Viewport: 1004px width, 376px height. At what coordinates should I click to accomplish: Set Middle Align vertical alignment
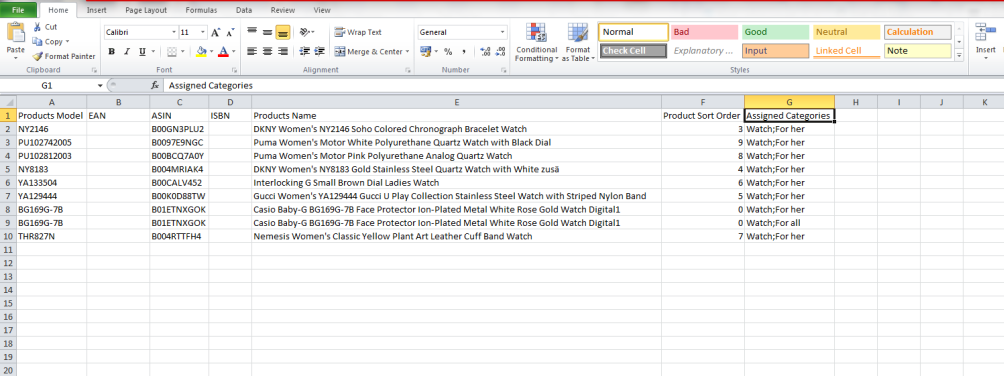coord(267,31)
